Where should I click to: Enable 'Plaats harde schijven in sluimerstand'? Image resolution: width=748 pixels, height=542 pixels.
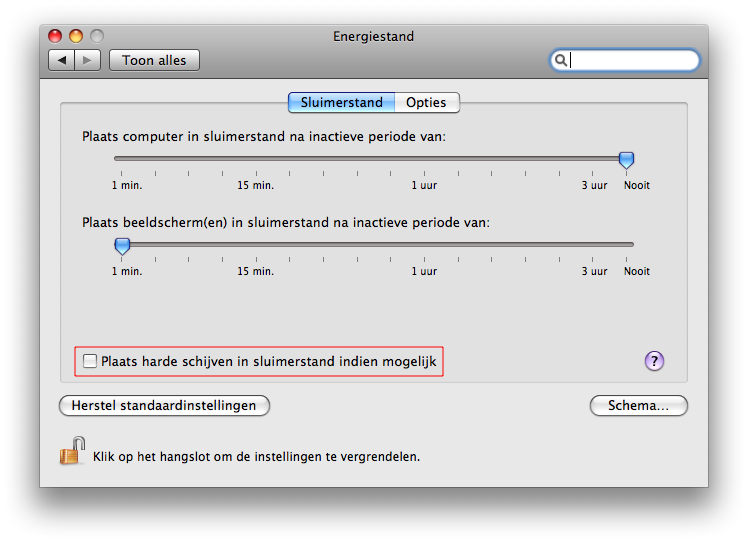pos(90,361)
